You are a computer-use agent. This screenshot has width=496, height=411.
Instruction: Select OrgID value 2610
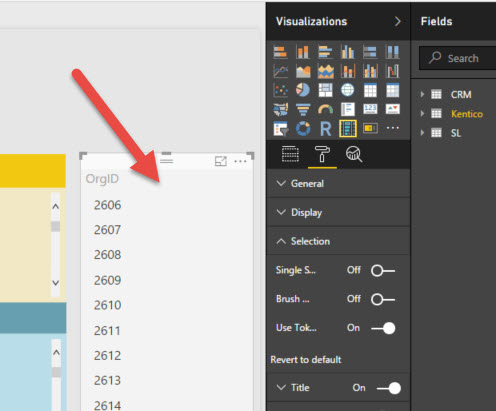click(107, 305)
